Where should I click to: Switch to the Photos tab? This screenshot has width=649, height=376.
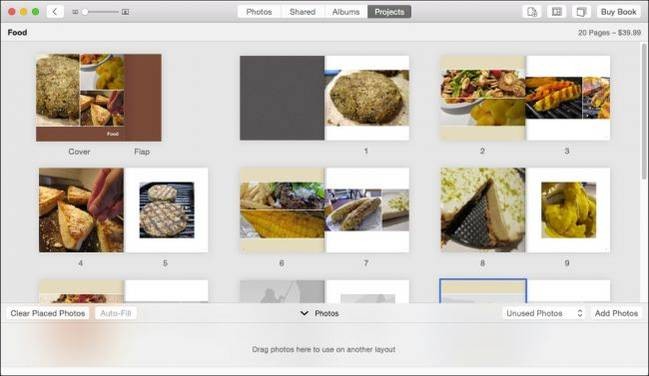click(x=259, y=12)
